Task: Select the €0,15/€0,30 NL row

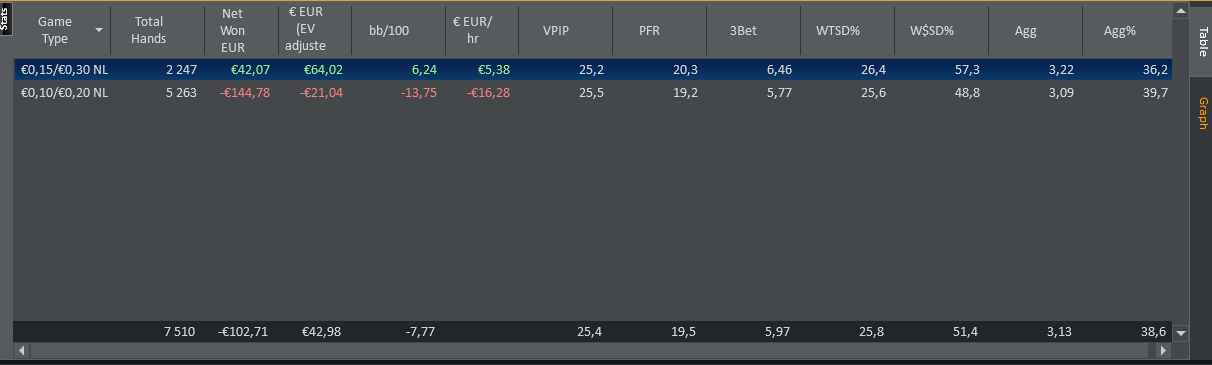Action: pos(593,70)
